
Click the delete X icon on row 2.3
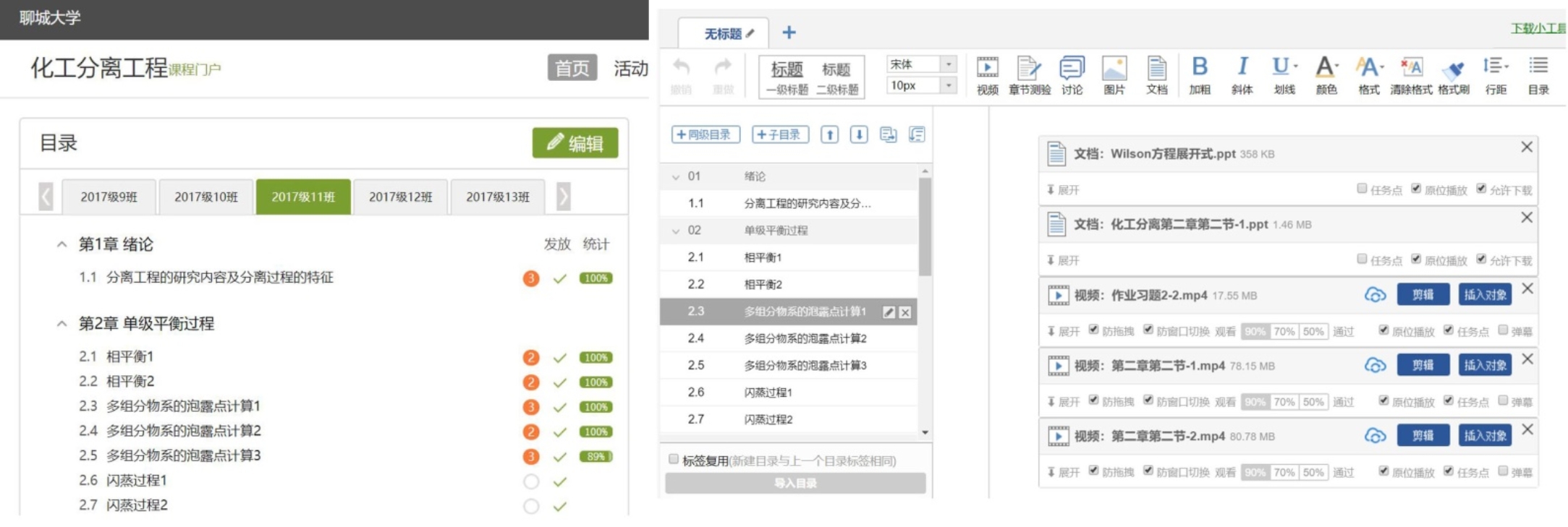[x=904, y=312]
